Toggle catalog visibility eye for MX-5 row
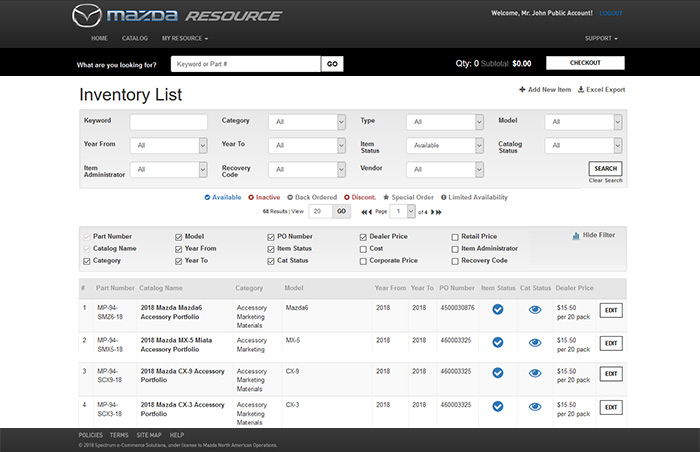Image resolution: width=700 pixels, height=452 pixels. tap(535, 342)
